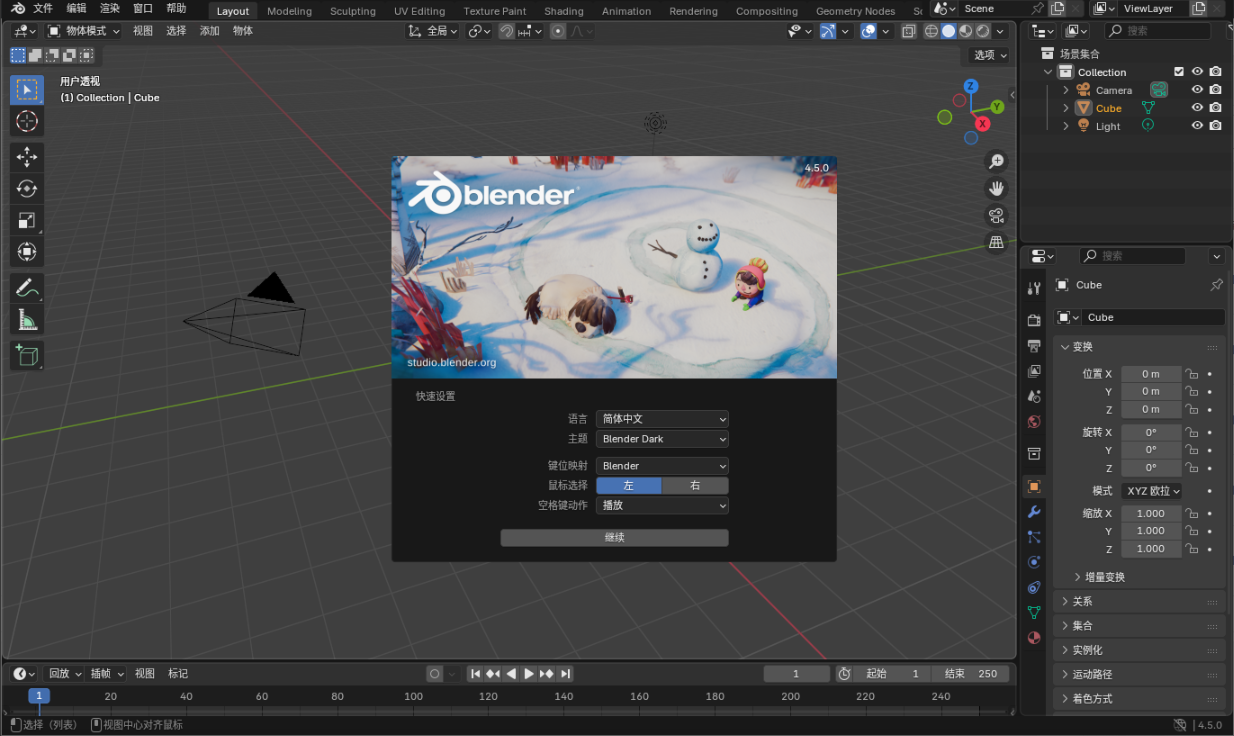Click frame 1 marker on timeline
This screenshot has height=736, width=1234.
tap(39, 696)
